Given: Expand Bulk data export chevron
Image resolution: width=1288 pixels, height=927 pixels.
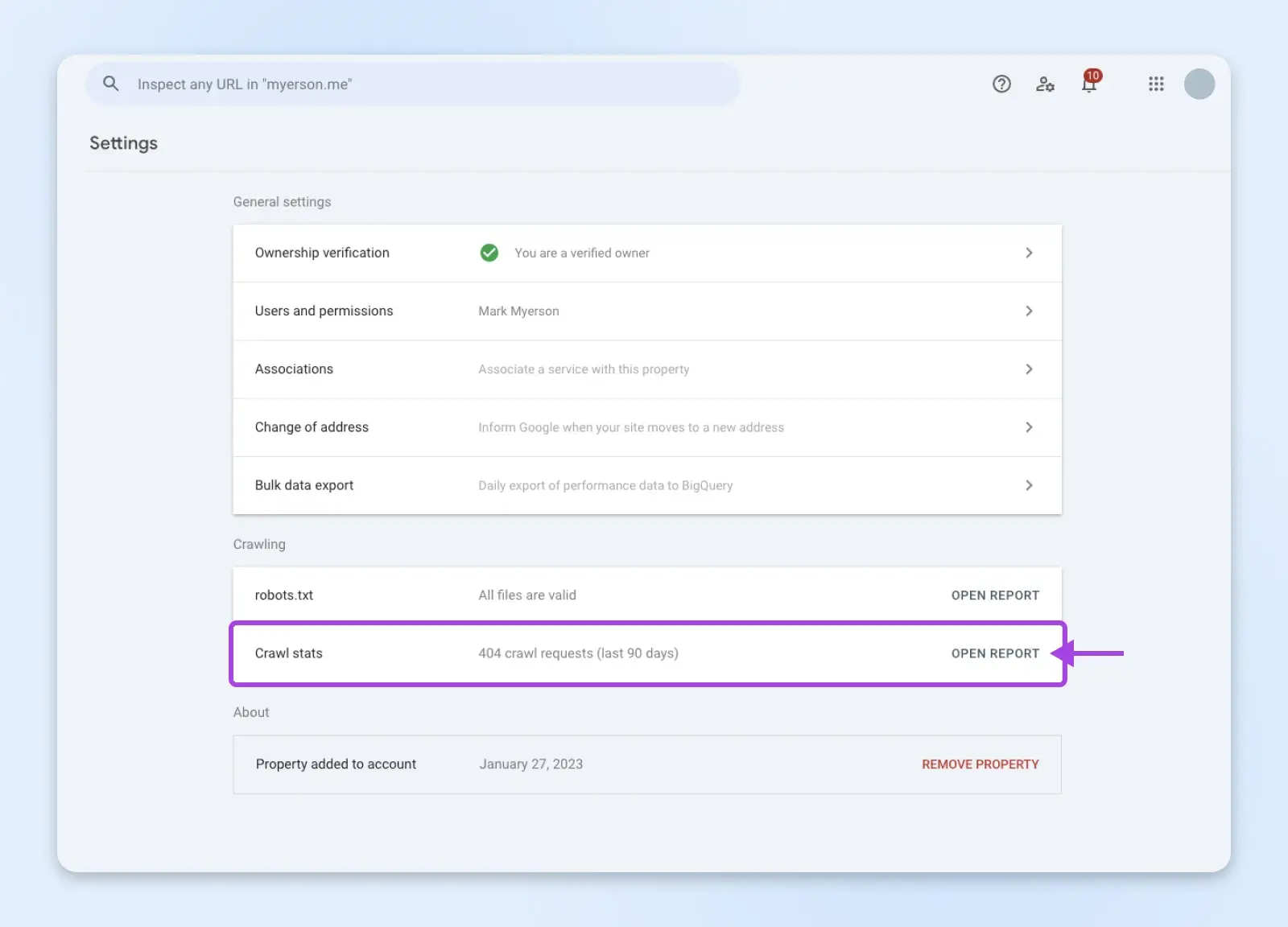Looking at the screenshot, I should click(x=1029, y=485).
